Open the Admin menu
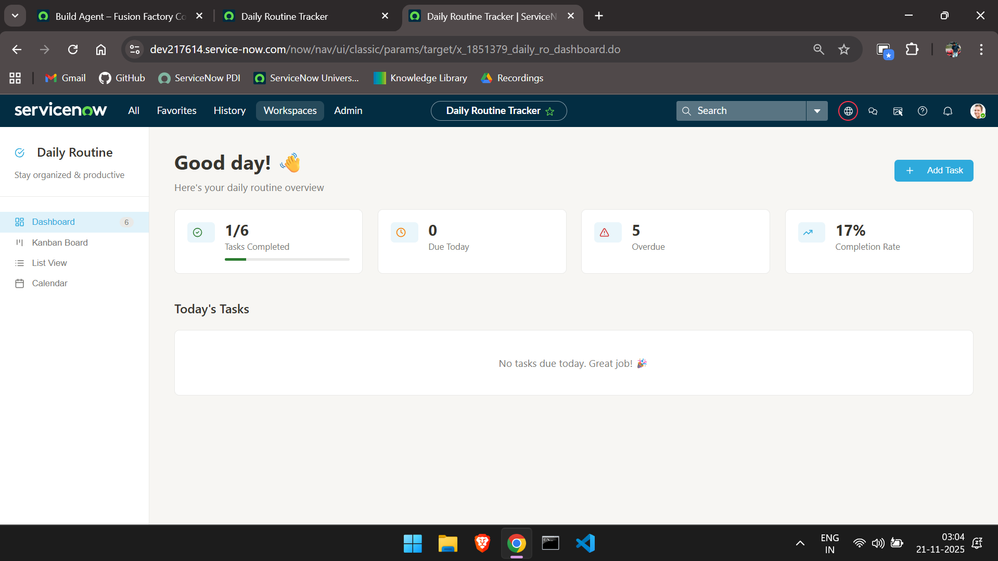Viewport: 998px width, 561px height. click(x=348, y=111)
